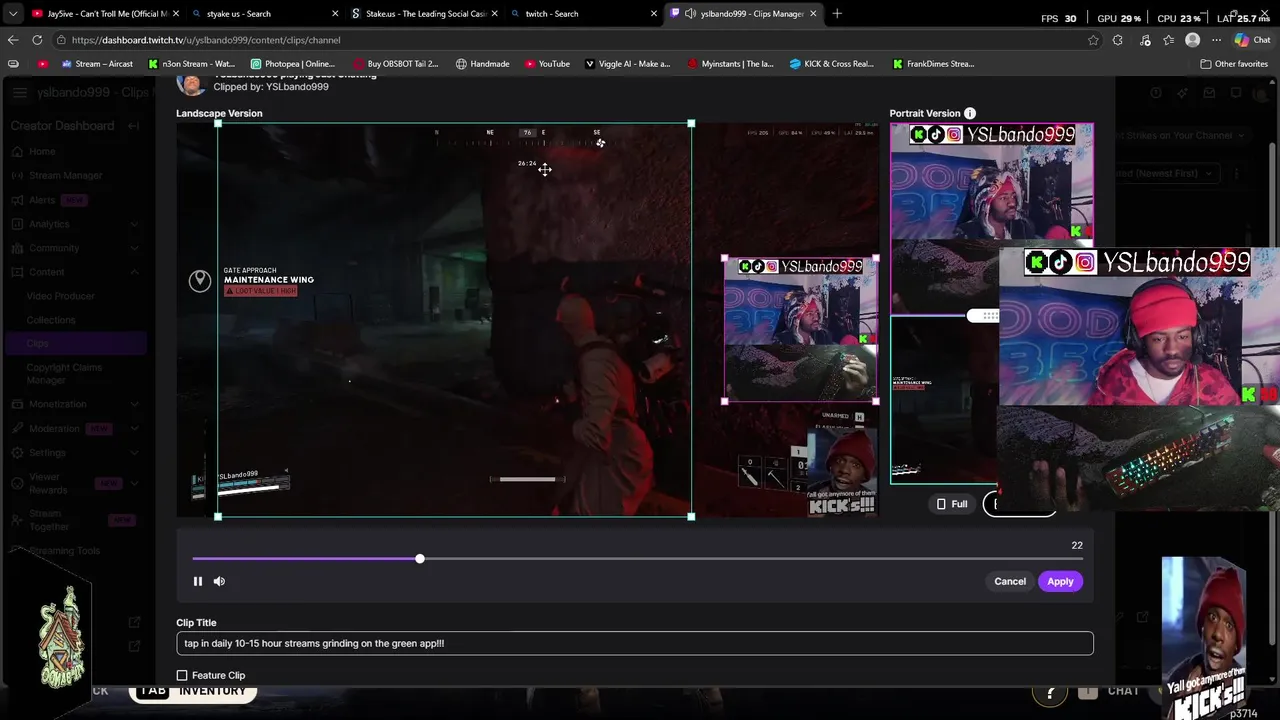1280x720 pixels.
Task: Select bottom-right handle of landscape crop box
Action: (x=691, y=517)
